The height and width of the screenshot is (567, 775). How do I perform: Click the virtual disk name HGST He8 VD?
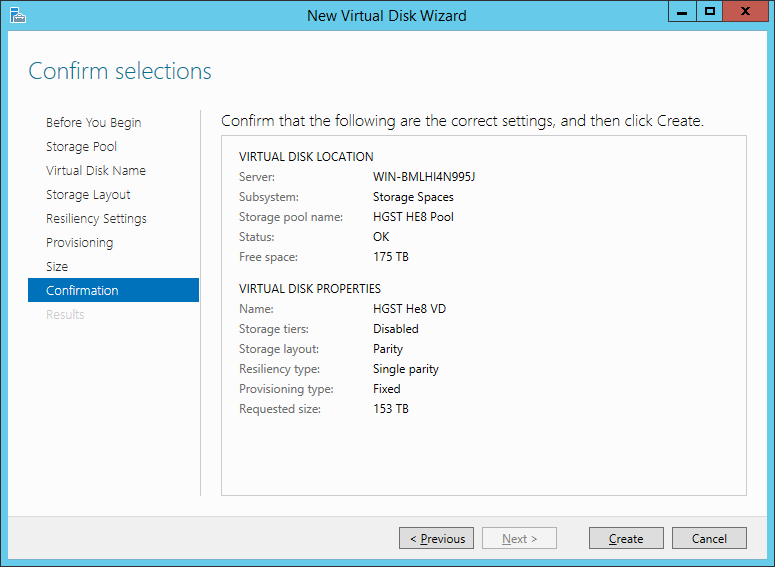(x=409, y=309)
